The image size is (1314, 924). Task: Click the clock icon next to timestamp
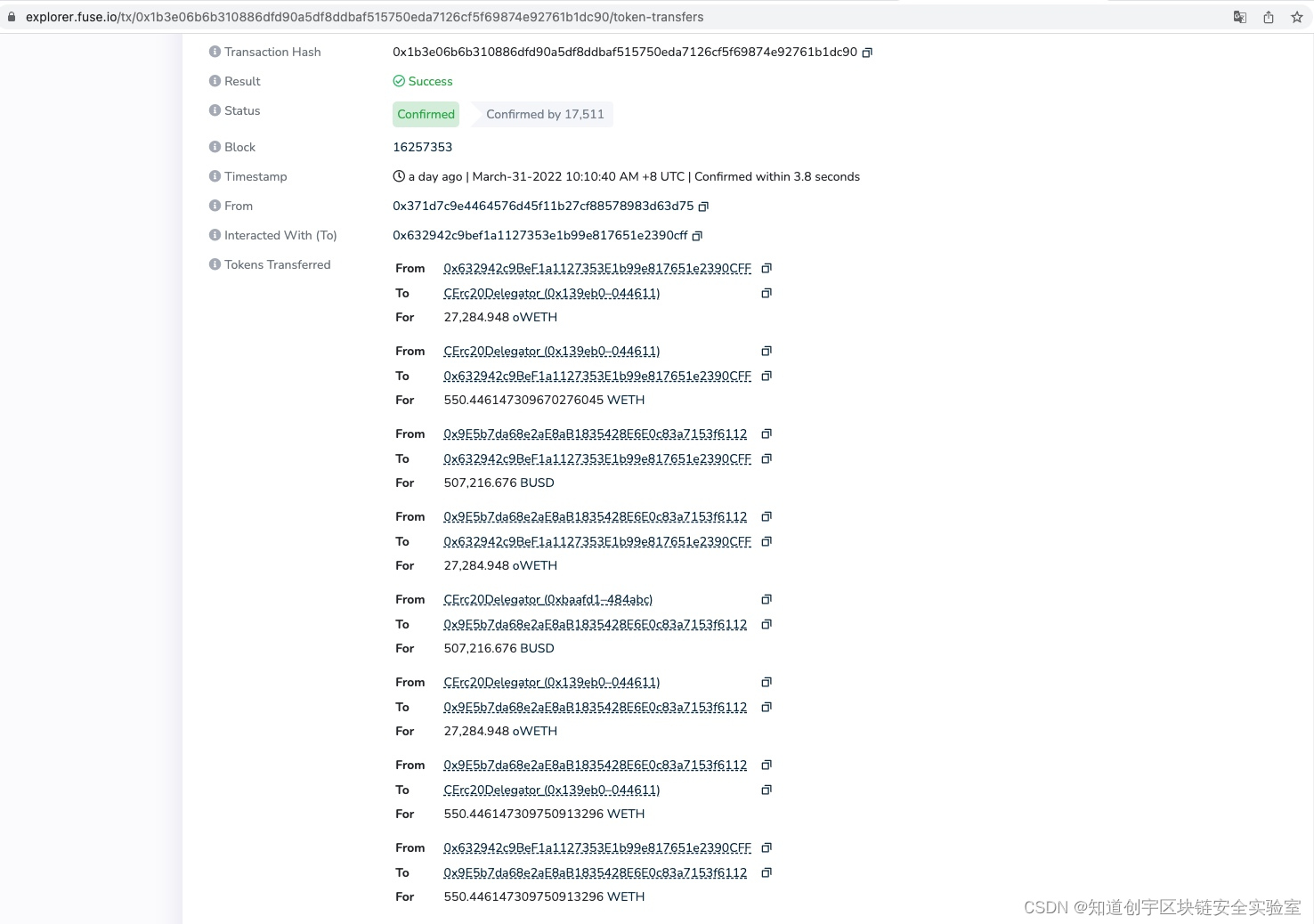point(399,176)
